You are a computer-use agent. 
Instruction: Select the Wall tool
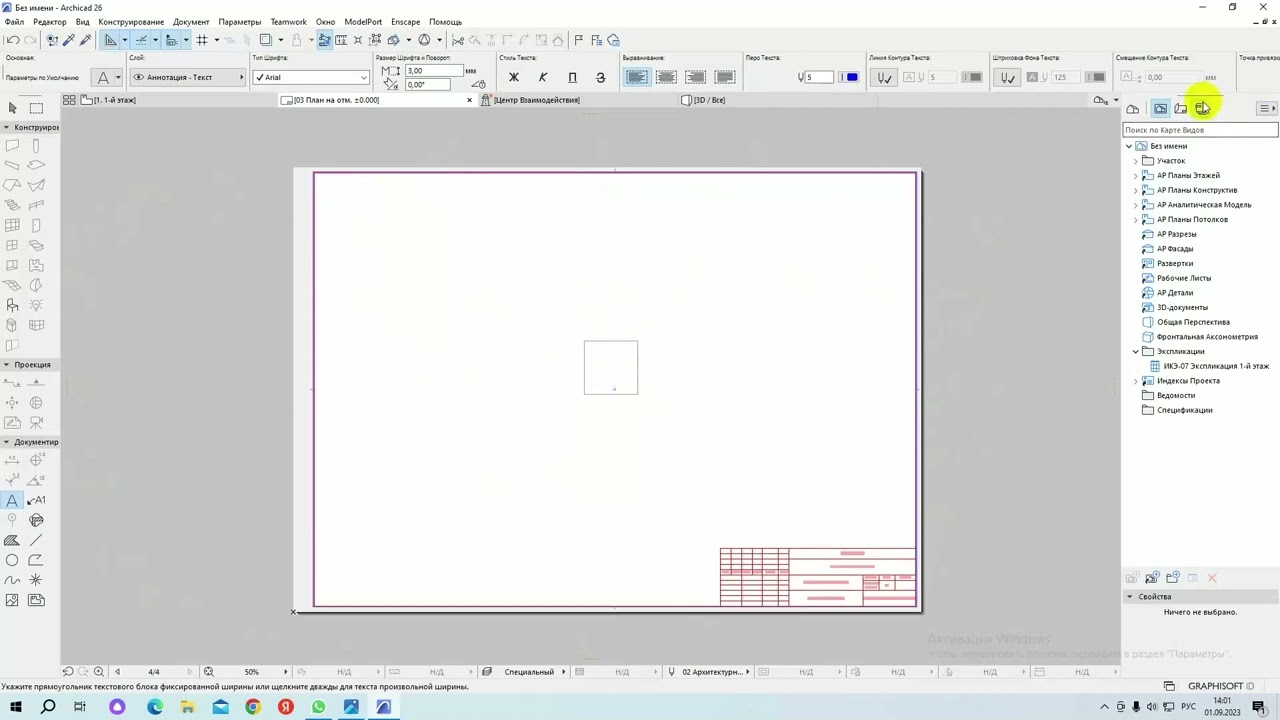(x=12, y=146)
